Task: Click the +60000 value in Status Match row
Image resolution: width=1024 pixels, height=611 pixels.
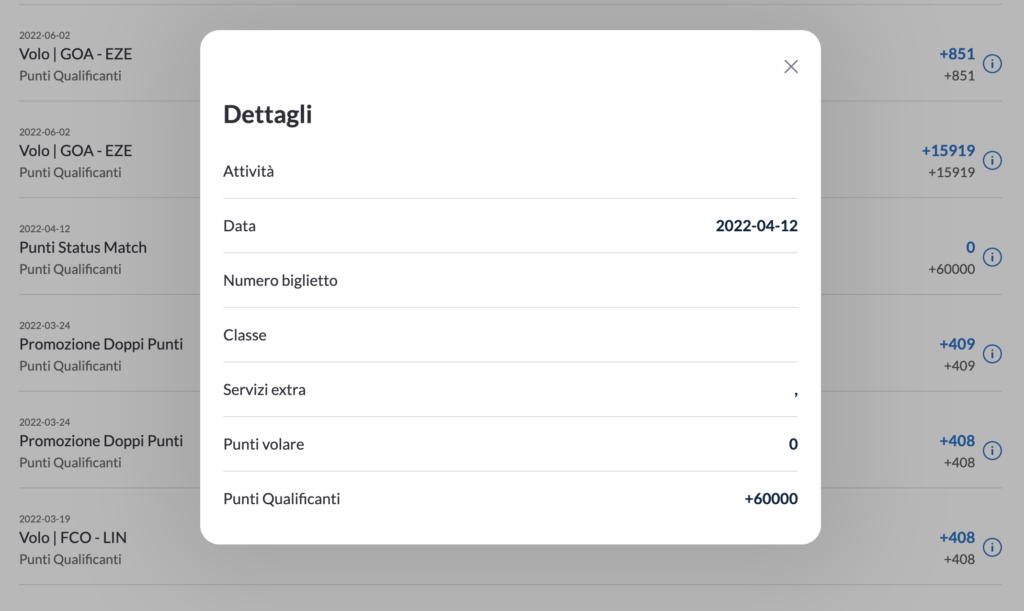Action: point(952,269)
